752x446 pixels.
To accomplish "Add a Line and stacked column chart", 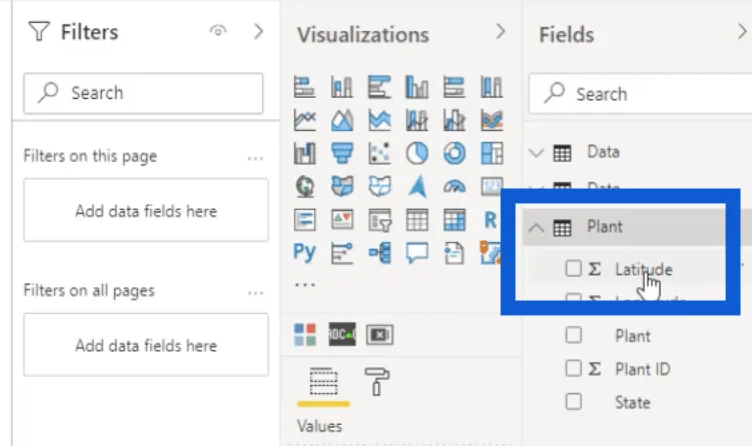I will click(417, 120).
